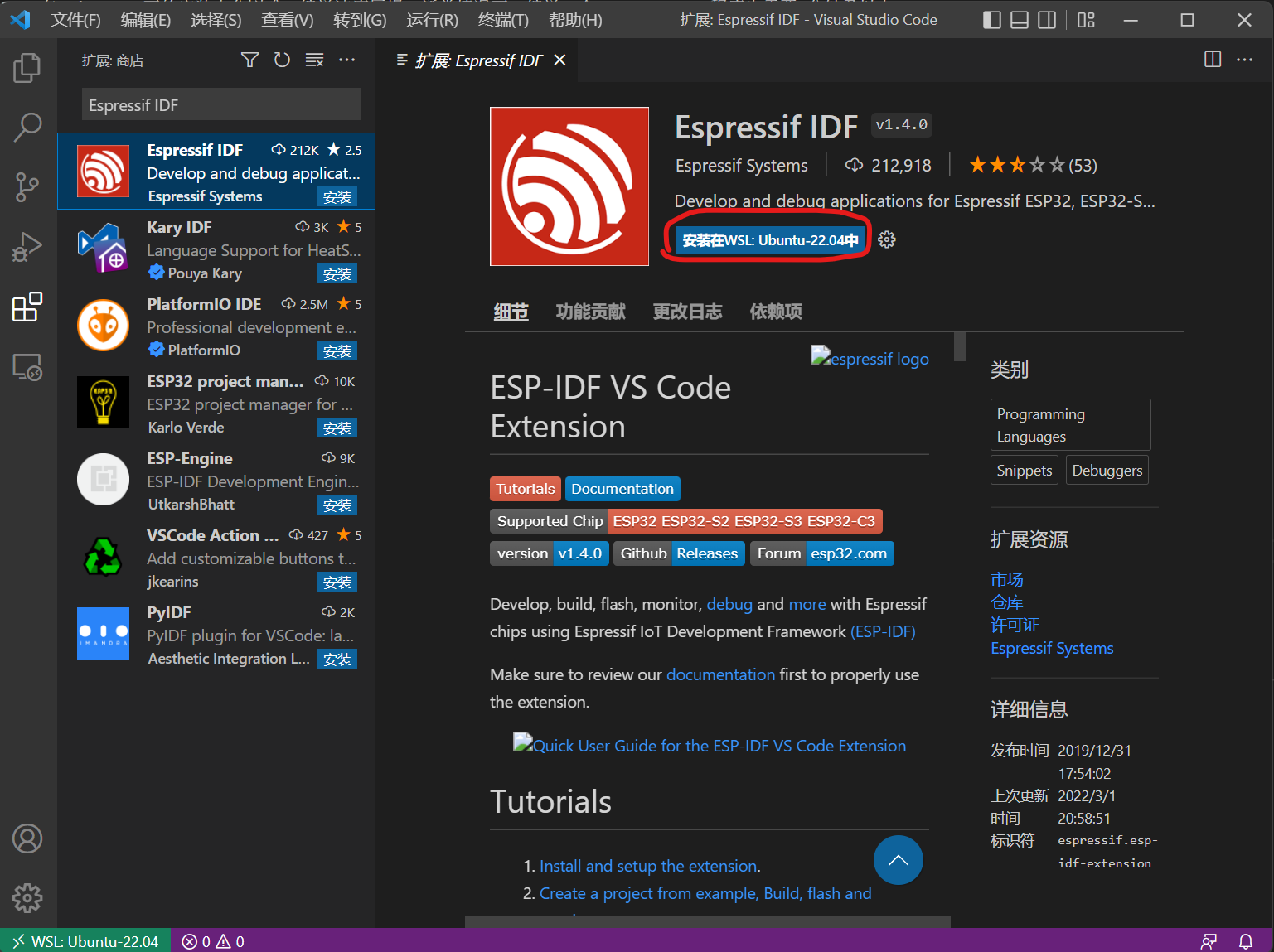Select the 细节 tab
Screen dimensions: 1274x952
[511, 312]
